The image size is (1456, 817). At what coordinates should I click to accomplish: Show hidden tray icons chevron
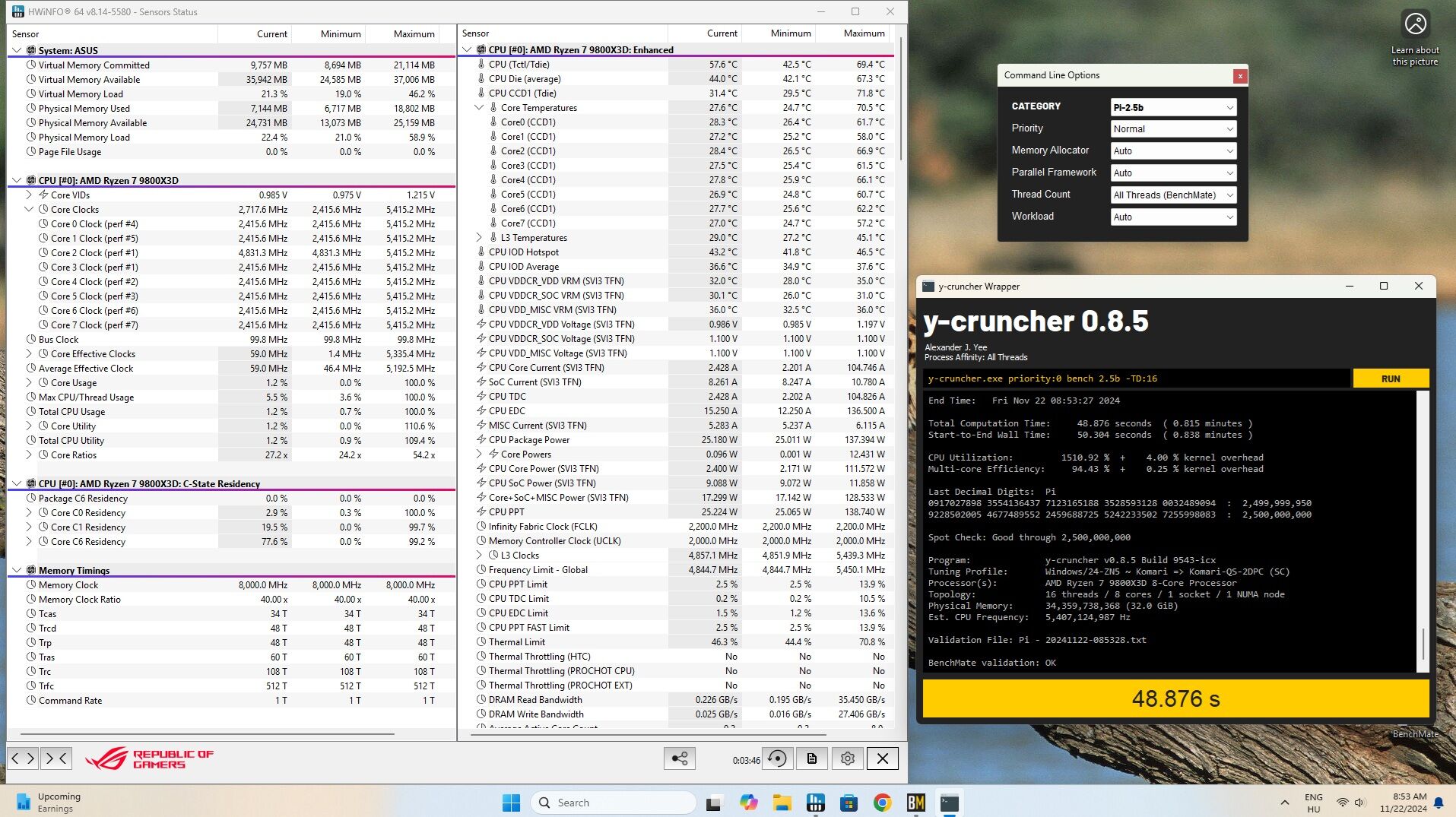[x=1284, y=803]
